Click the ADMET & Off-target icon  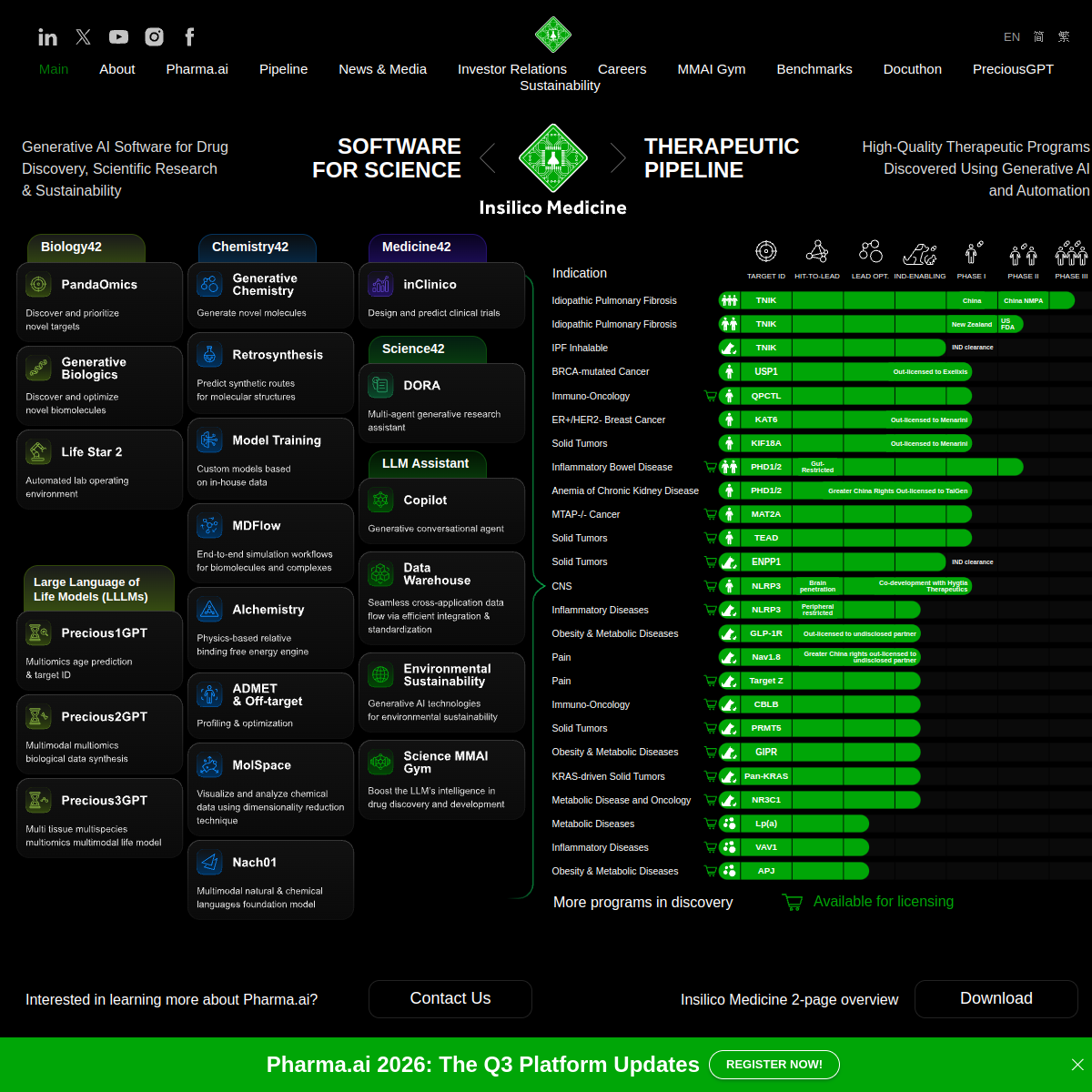click(209, 695)
